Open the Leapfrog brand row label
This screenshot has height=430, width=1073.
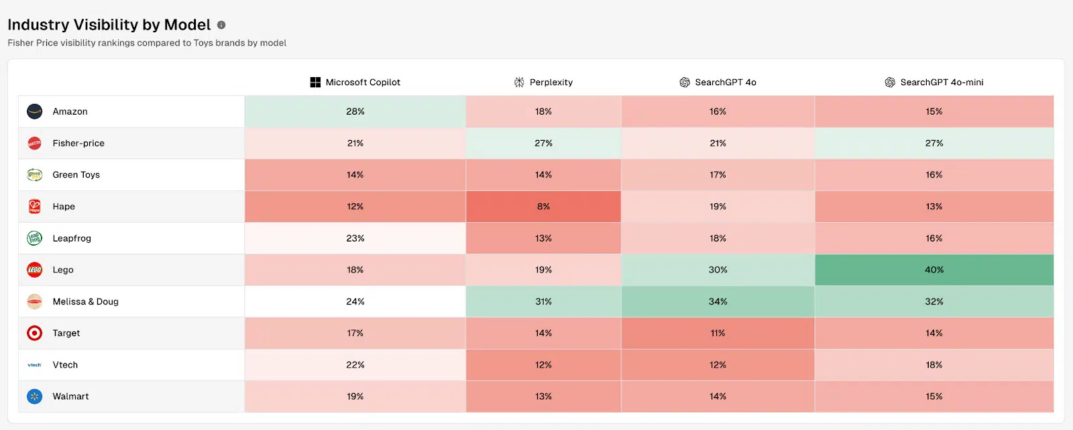coord(72,238)
